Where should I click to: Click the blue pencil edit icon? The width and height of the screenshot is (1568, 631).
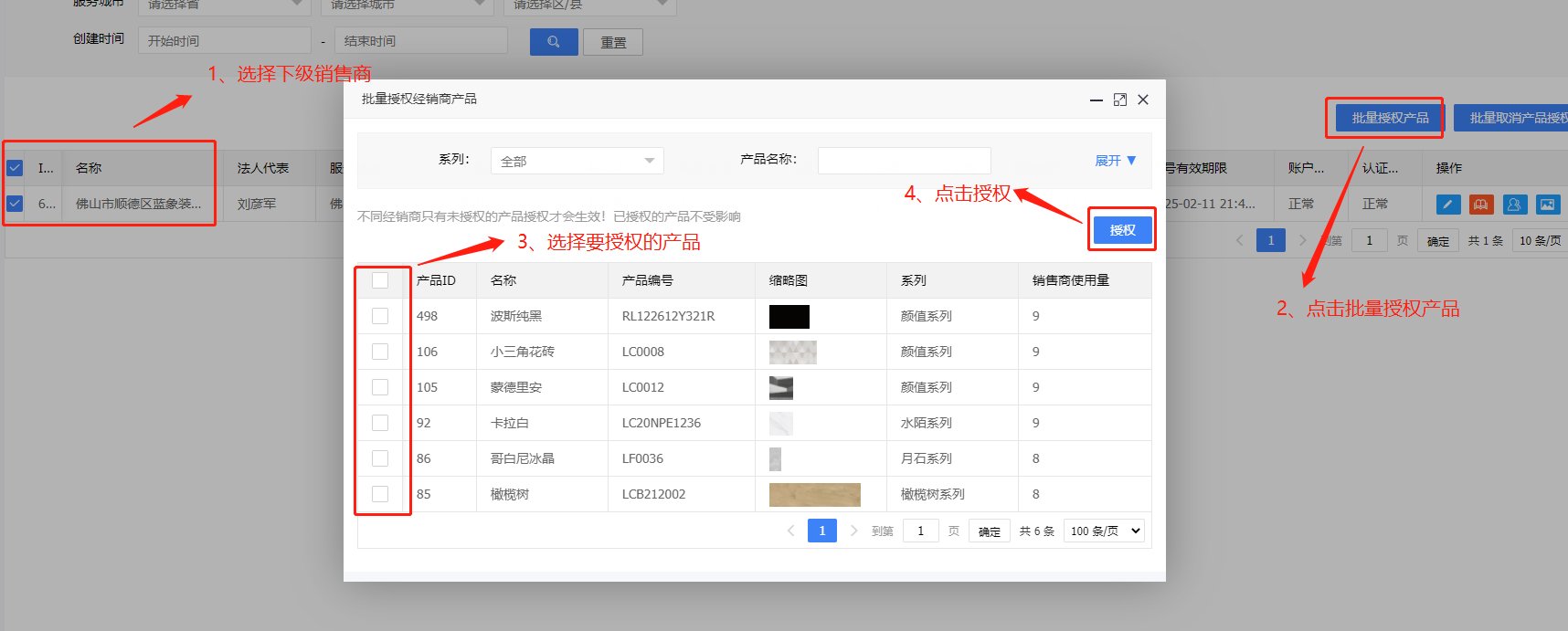coord(1448,205)
